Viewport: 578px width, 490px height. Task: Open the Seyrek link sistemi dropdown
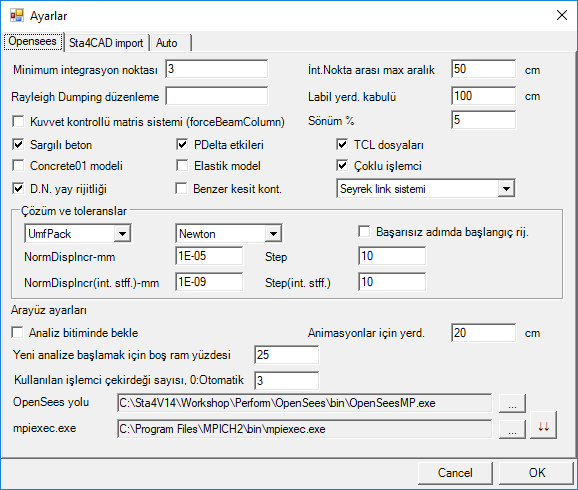[x=426, y=189]
